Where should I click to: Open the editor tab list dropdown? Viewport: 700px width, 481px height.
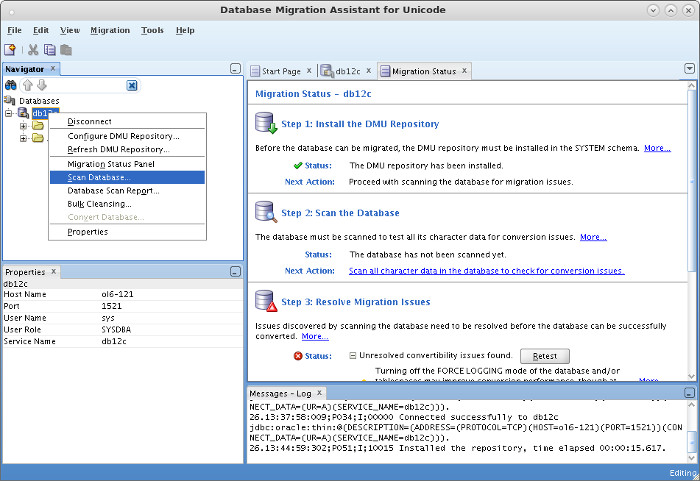pos(689,68)
